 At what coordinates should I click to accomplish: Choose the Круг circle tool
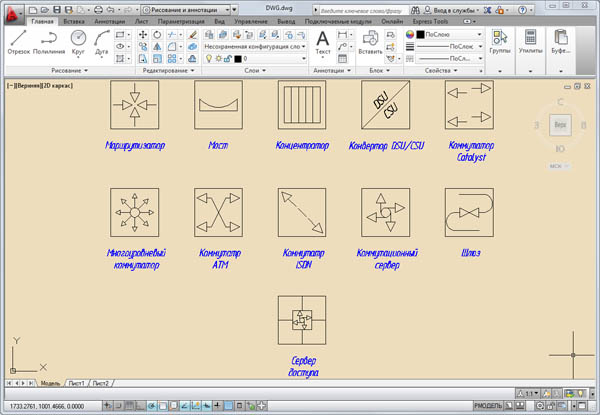point(78,41)
